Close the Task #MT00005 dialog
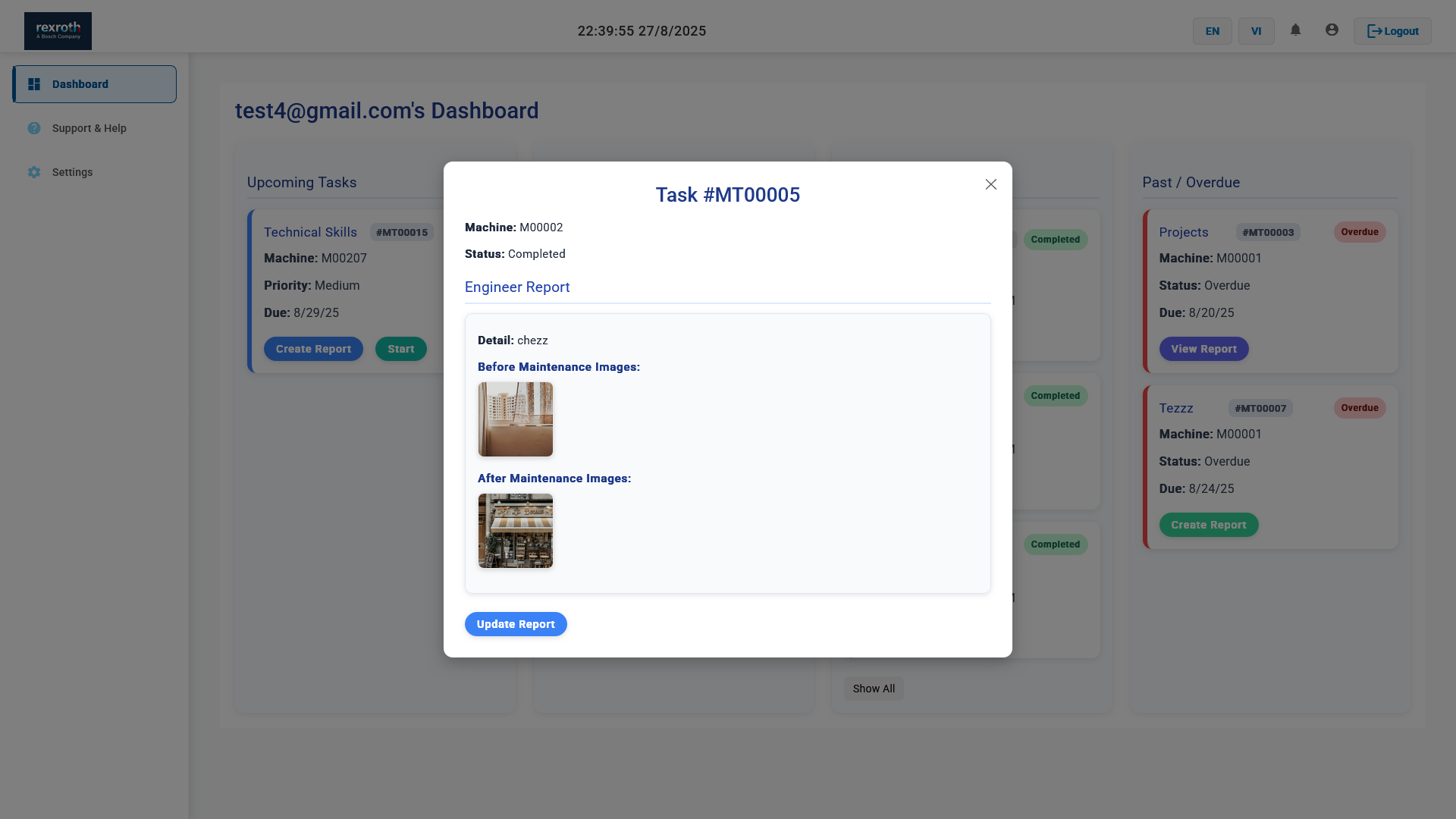This screenshot has width=1456, height=819. coord(990,184)
